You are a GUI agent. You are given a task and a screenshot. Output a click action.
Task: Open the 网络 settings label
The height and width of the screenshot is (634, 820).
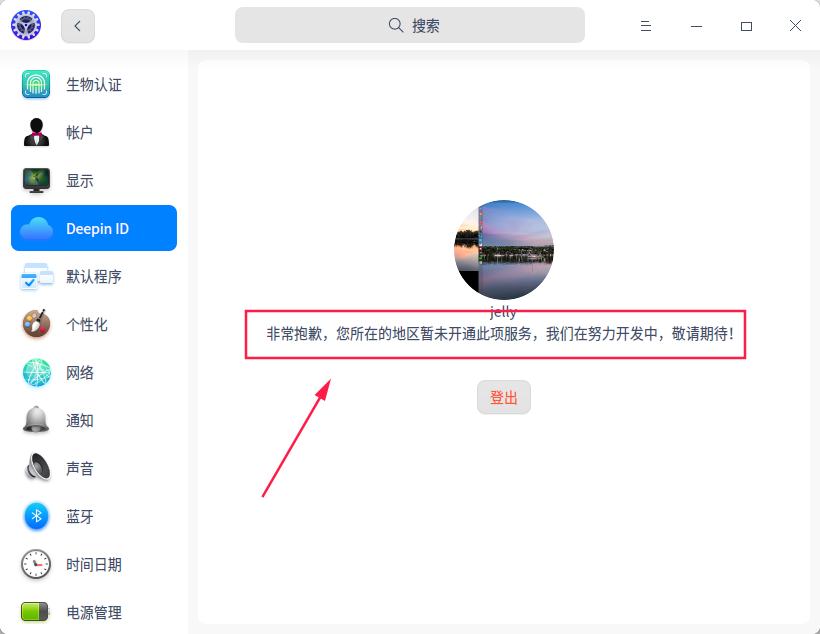tap(79, 372)
